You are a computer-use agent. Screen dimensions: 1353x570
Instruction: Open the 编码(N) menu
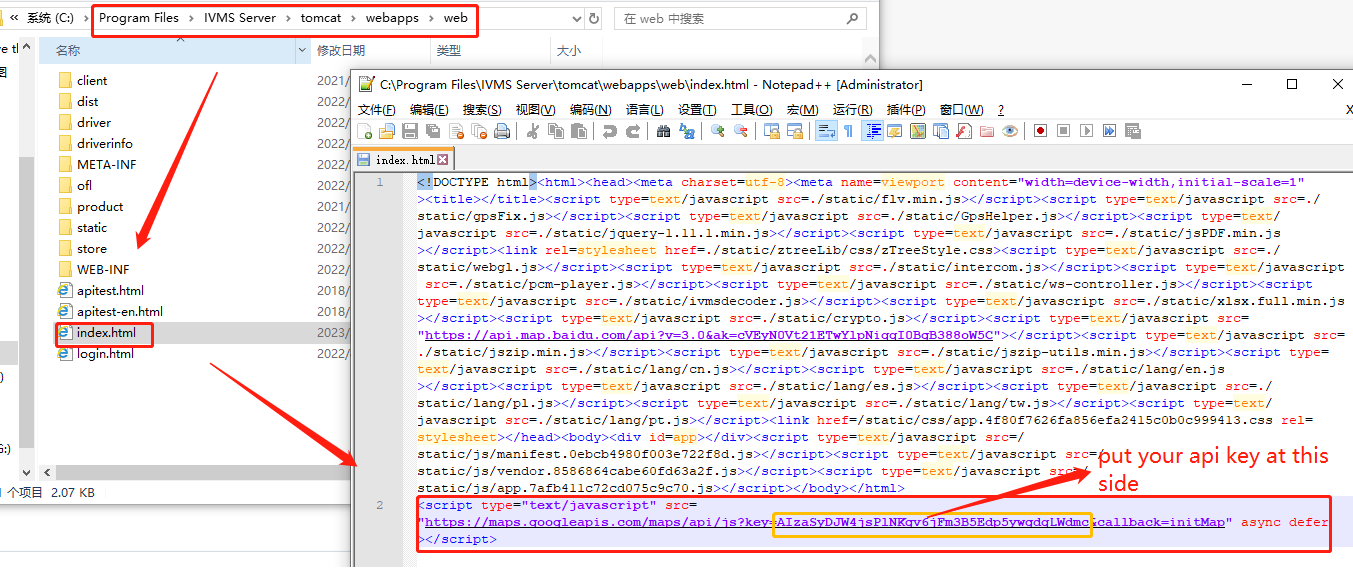click(590, 110)
